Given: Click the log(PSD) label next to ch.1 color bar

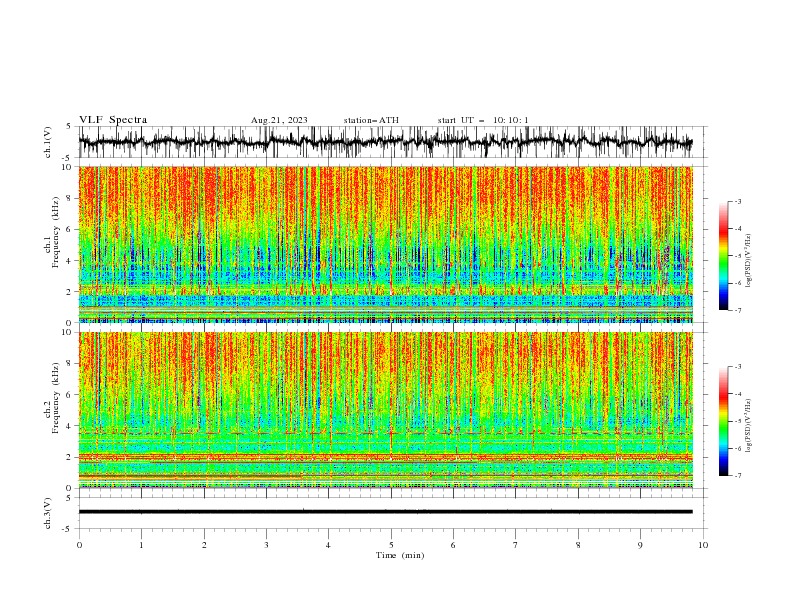Looking at the screenshot, I should [x=748, y=261].
